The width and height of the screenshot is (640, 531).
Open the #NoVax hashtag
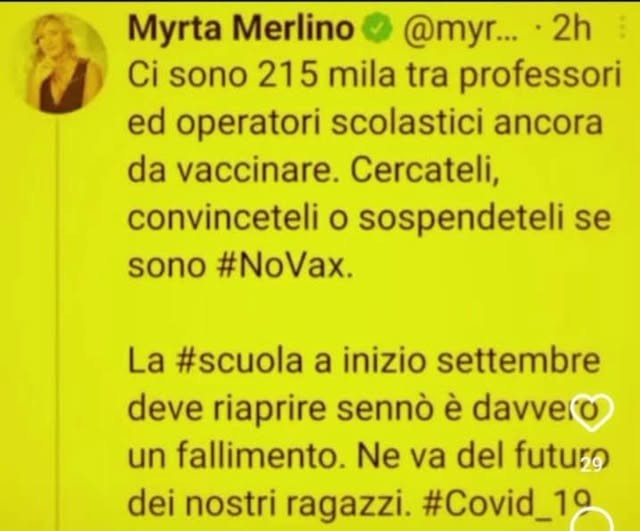click(x=282, y=265)
